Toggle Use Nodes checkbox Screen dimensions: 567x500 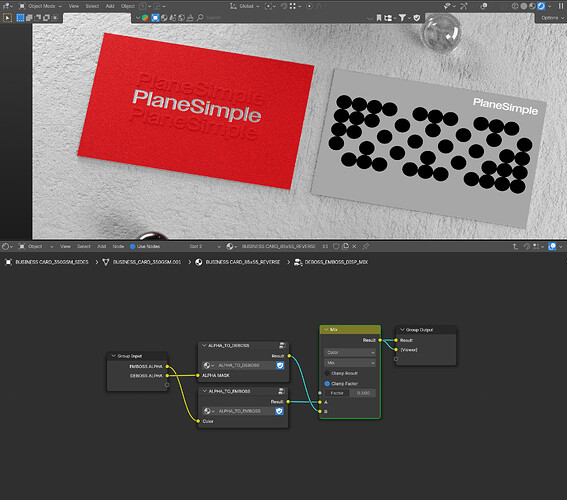click(x=132, y=246)
